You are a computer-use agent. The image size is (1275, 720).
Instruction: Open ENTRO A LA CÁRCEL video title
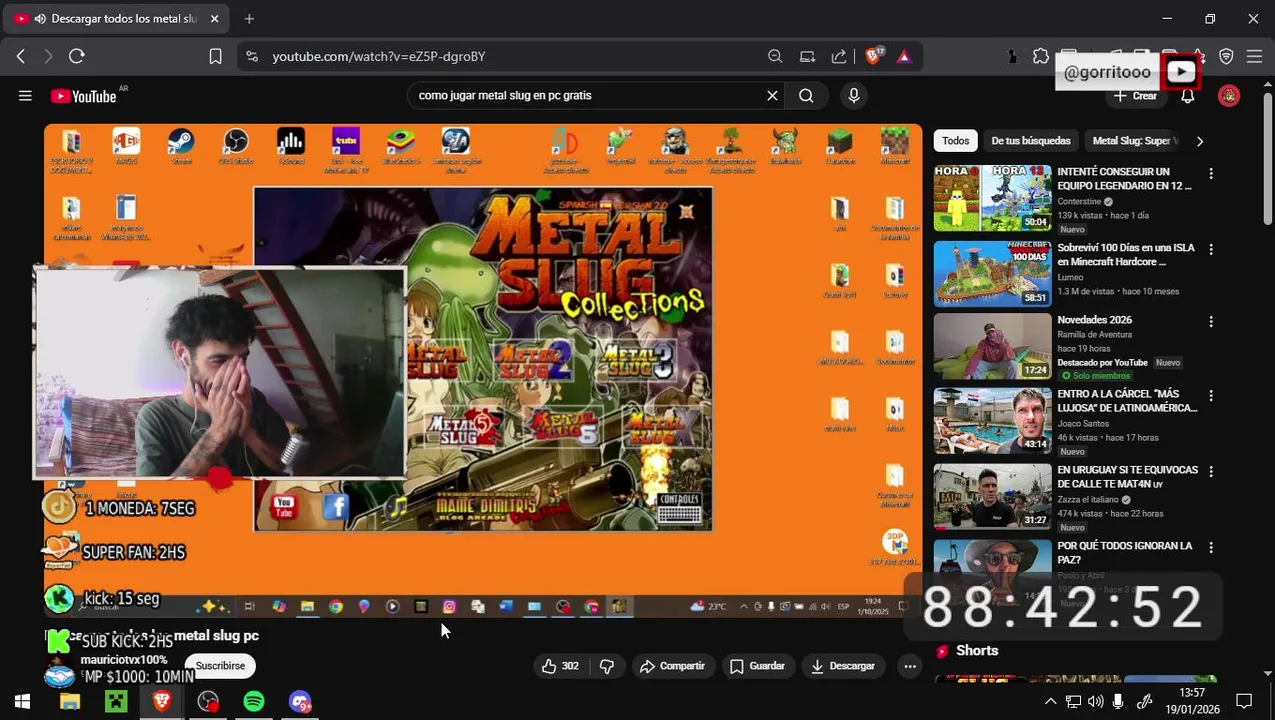[1127, 401]
